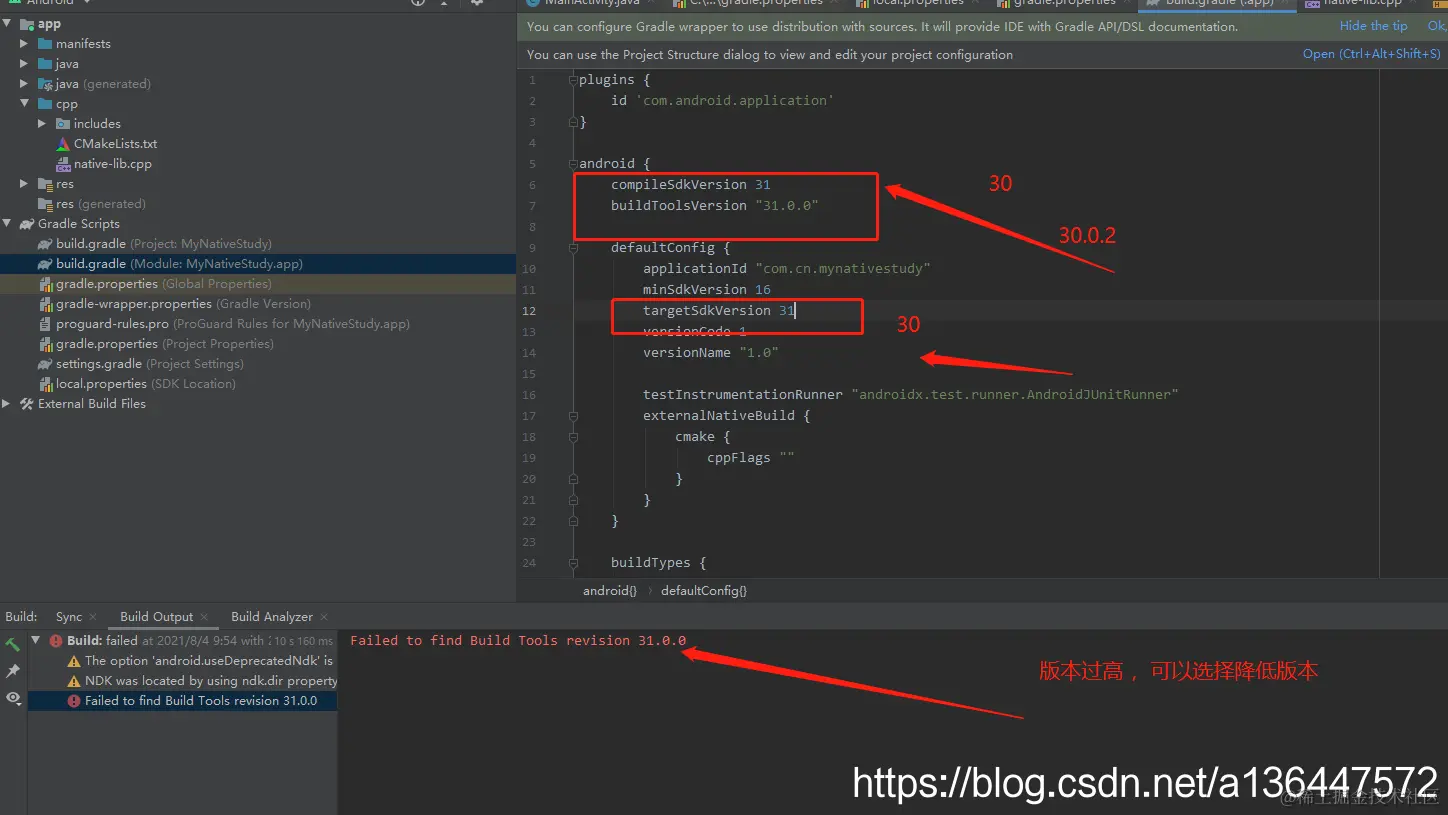This screenshot has height=815, width=1448.
Task: Open build.gradle (Project: MyNativeStudy)
Action: (x=164, y=244)
